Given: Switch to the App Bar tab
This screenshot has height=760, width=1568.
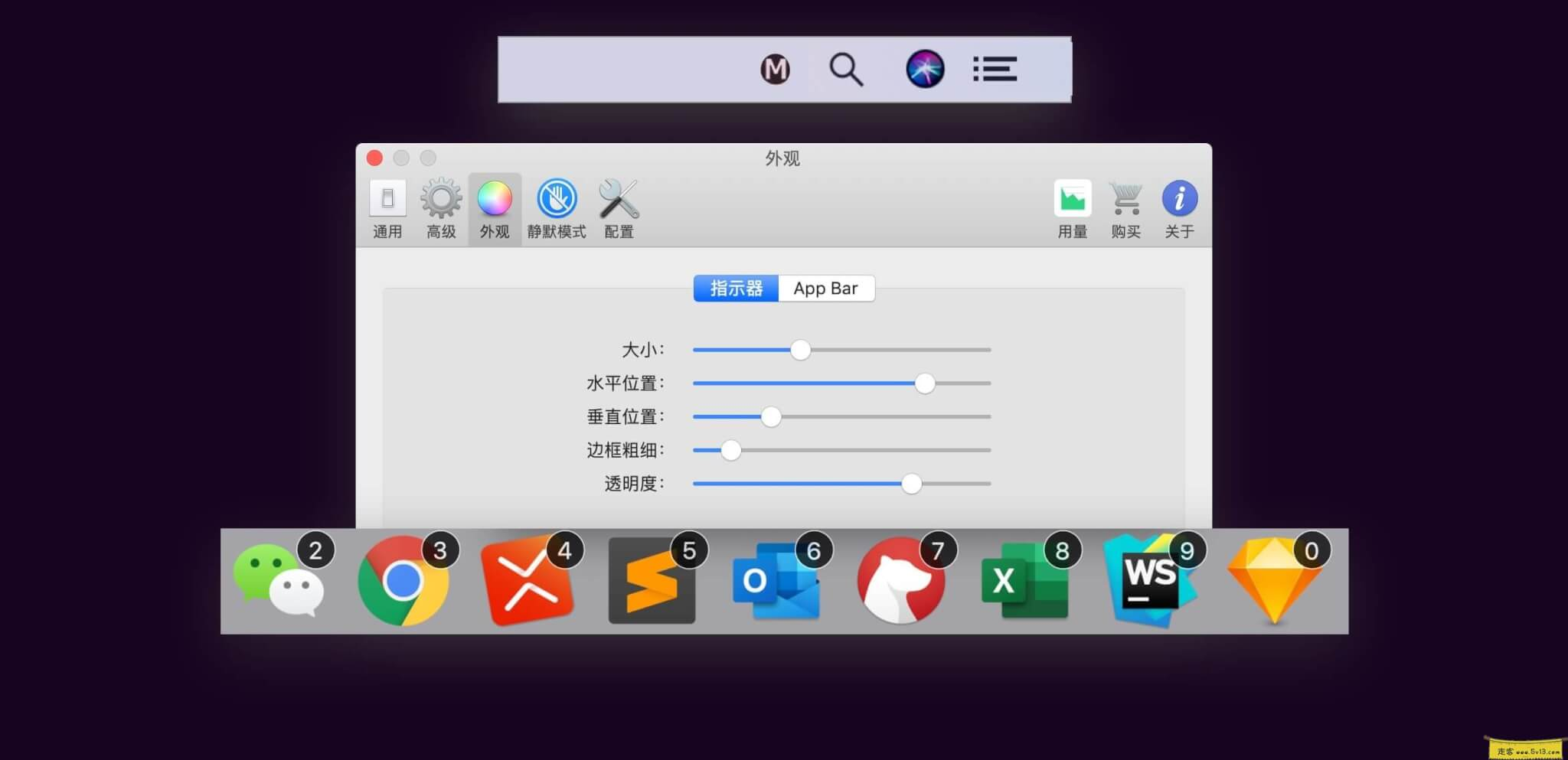Looking at the screenshot, I should 827,288.
